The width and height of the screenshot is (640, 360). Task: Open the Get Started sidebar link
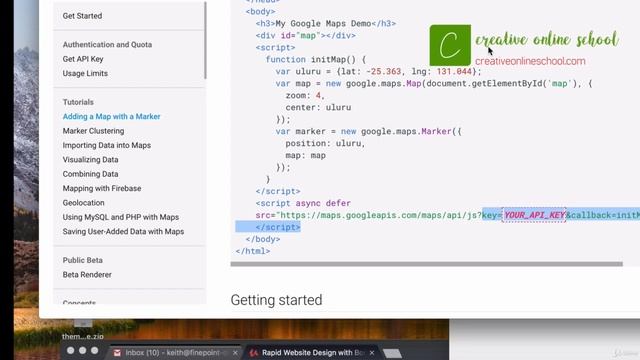click(x=82, y=16)
